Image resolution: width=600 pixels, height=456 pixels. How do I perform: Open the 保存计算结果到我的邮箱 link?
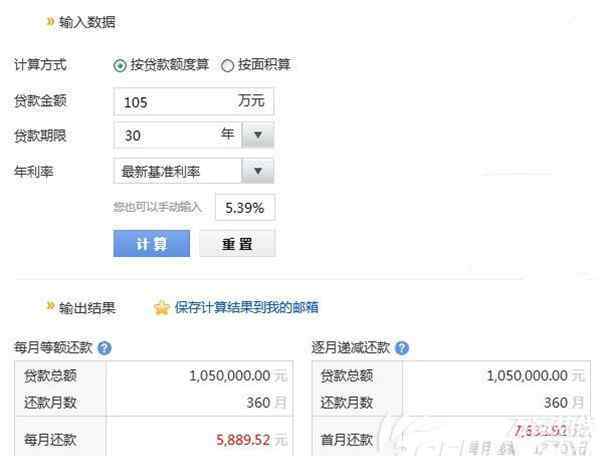point(246,308)
